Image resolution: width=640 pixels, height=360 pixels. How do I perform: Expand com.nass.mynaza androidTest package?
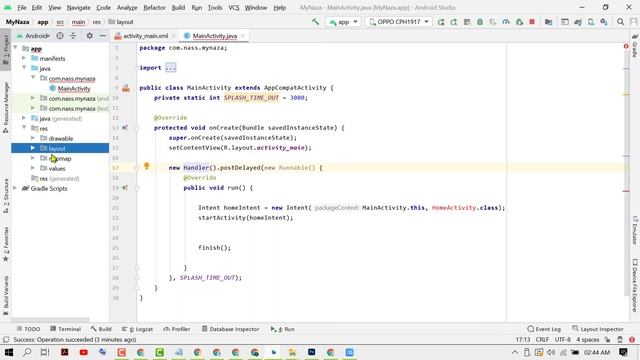point(33,98)
